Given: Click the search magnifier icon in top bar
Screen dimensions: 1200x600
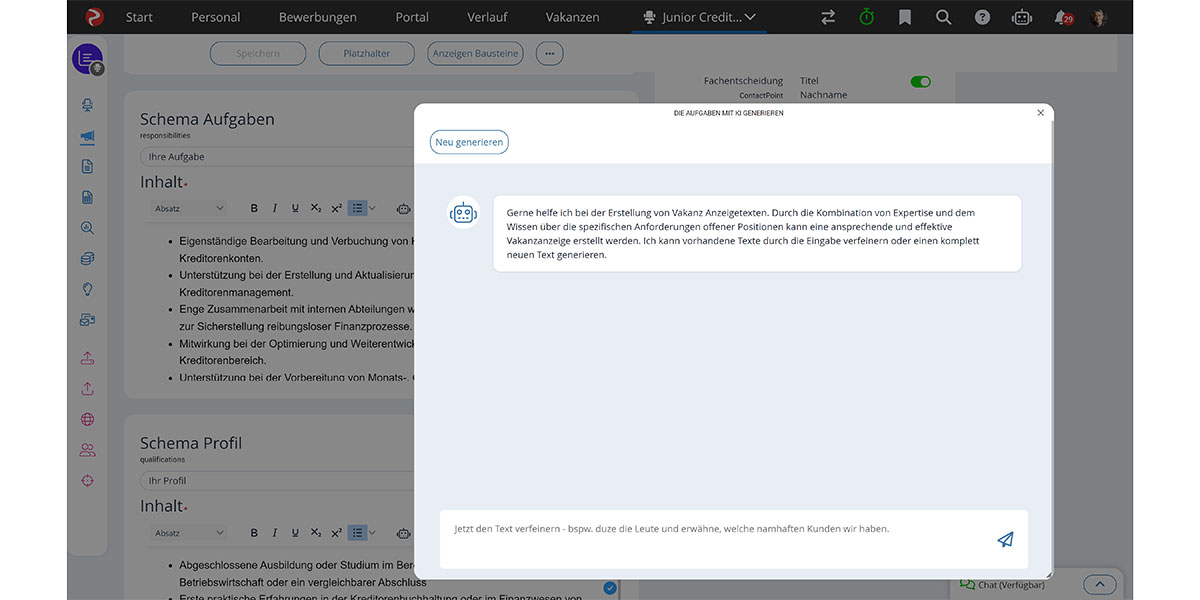Looking at the screenshot, I should click(943, 17).
